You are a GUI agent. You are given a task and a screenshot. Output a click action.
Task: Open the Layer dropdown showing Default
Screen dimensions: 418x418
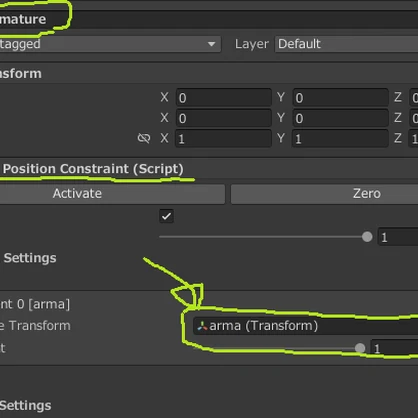click(x=346, y=44)
